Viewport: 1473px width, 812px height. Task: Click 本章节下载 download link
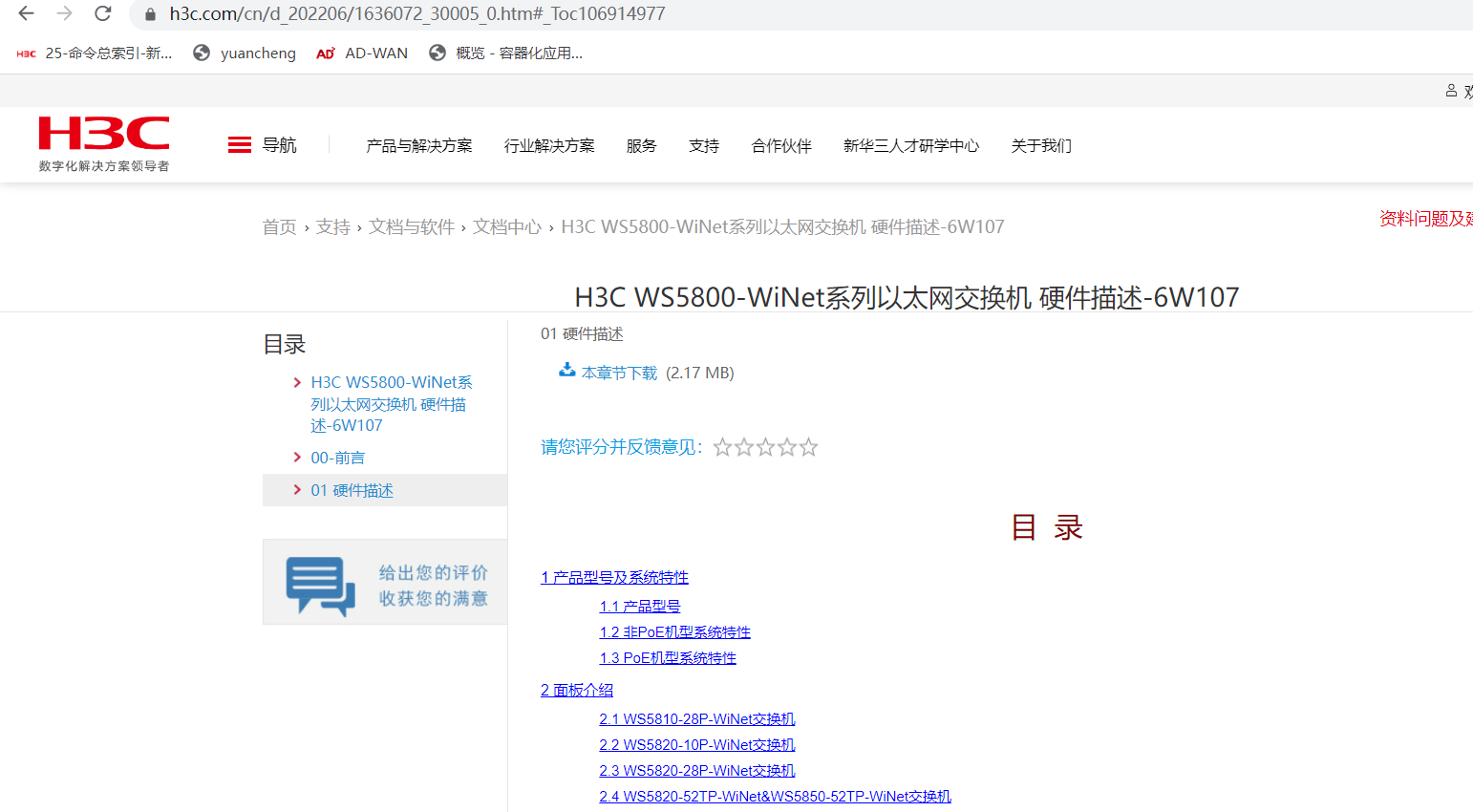coord(619,373)
